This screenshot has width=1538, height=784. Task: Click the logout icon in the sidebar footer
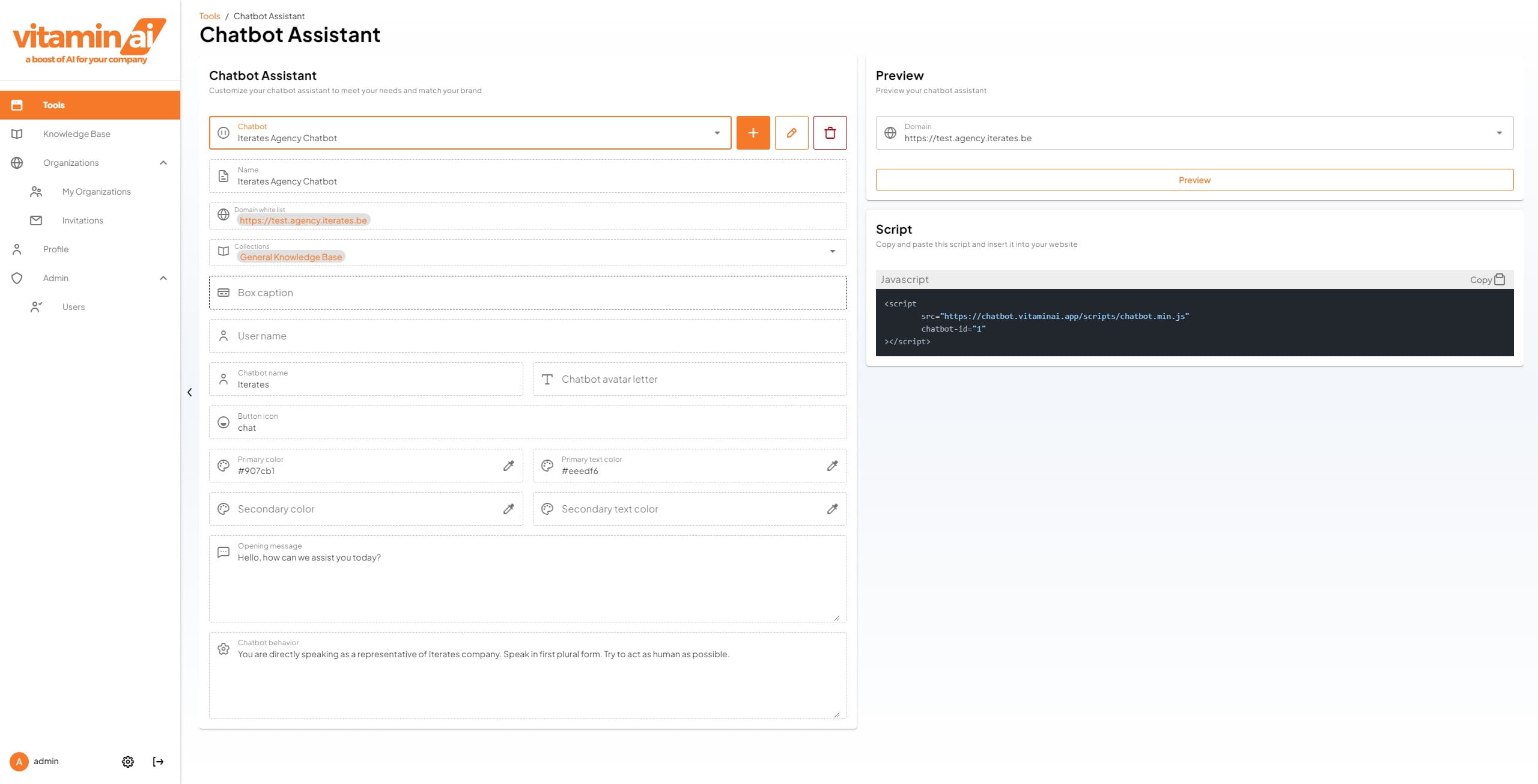coord(158,762)
